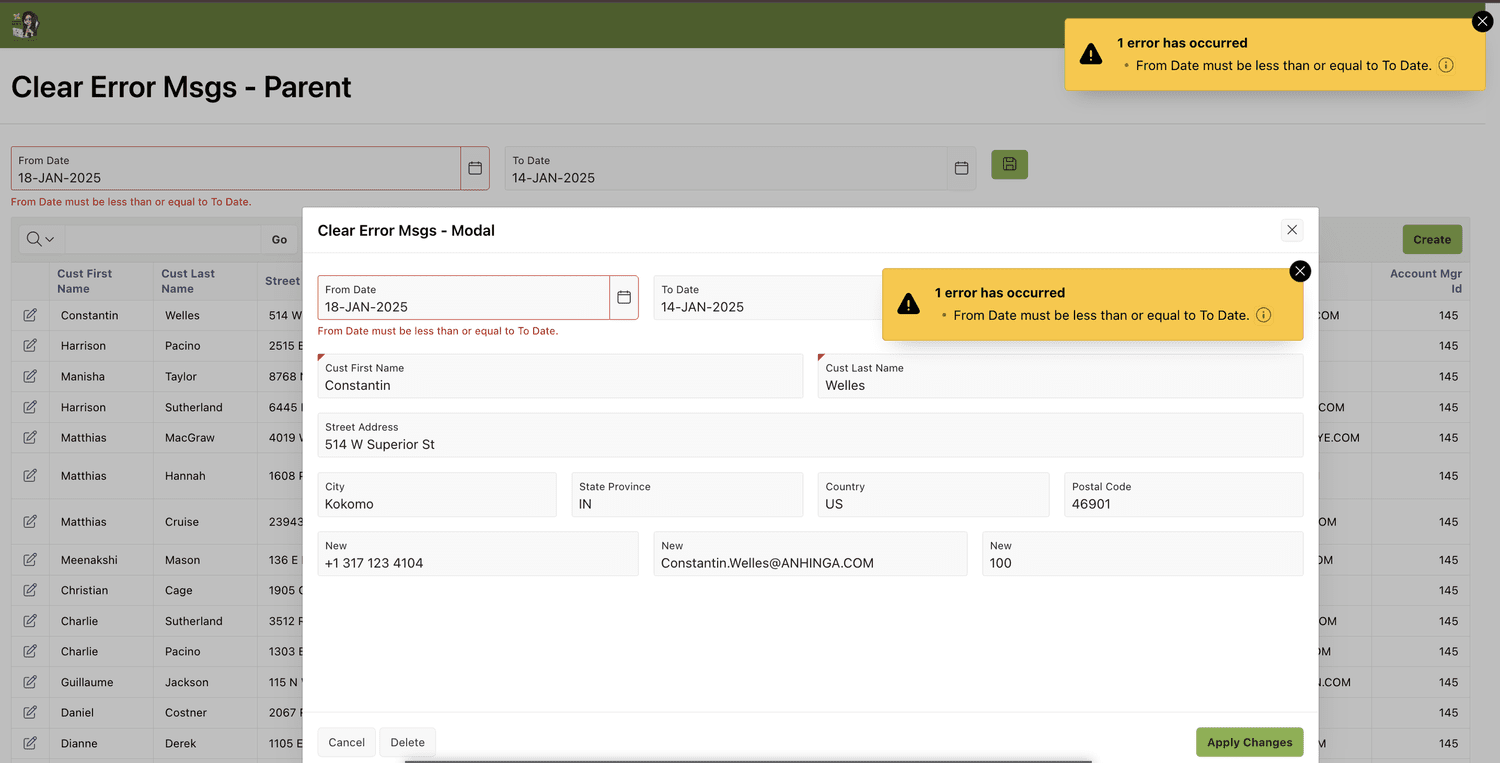Click the Create button above the grid
This screenshot has height=763, width=1500.
pos(1432,239)
